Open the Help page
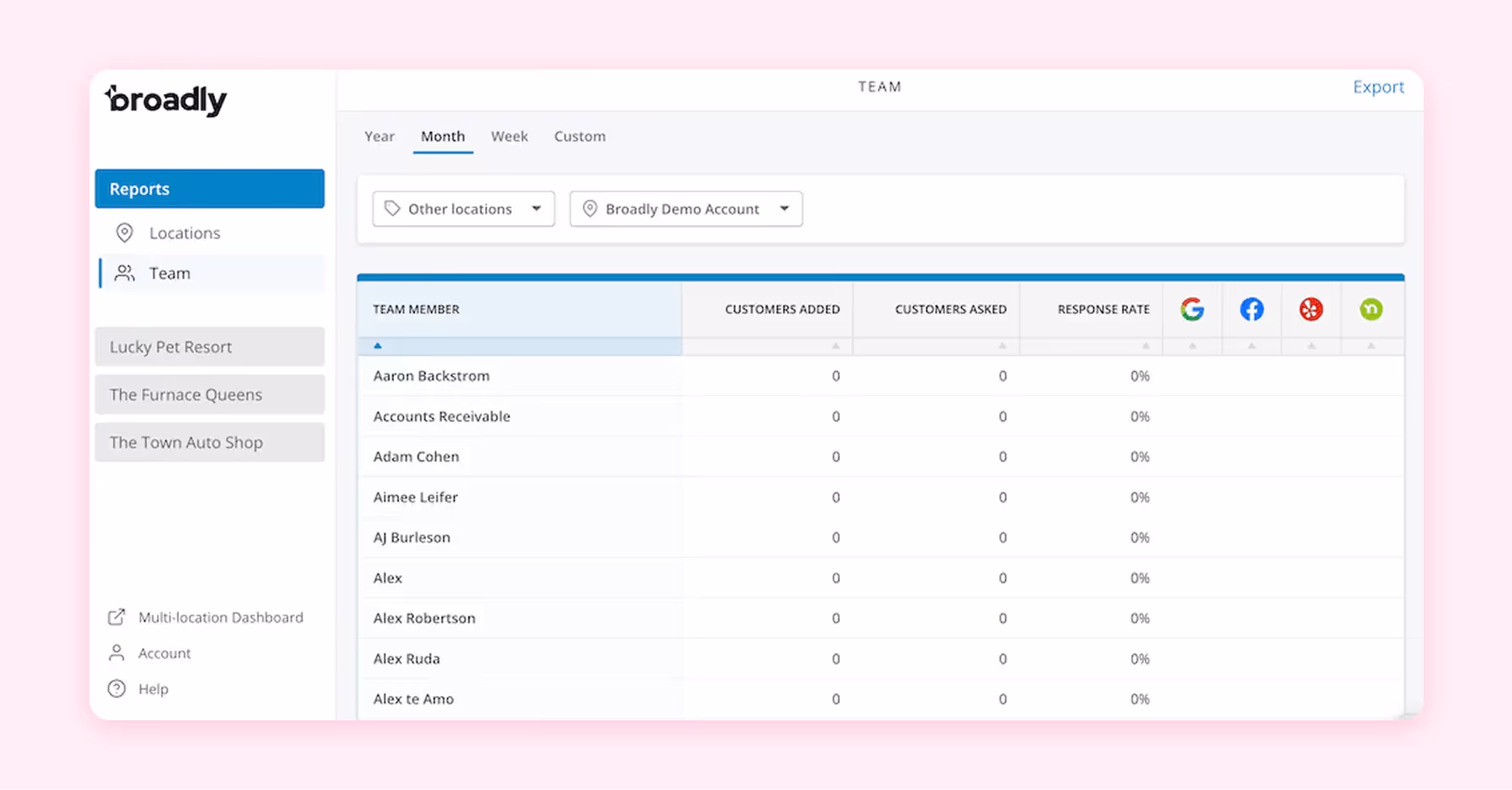1512x790 pixels. [x=139, y=688]
